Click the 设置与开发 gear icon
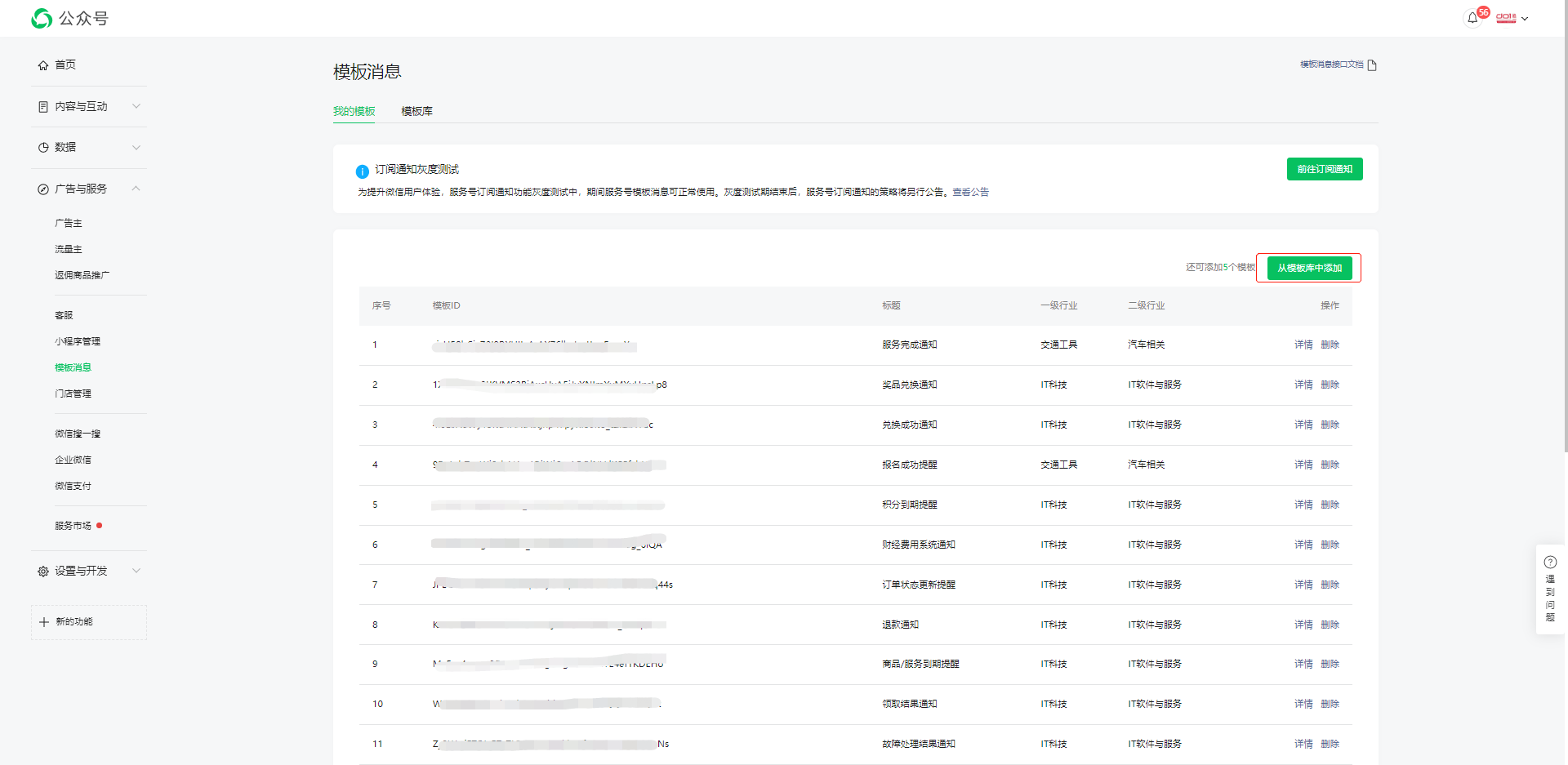Screen dimensions: 1568x765 pos(43,572)
